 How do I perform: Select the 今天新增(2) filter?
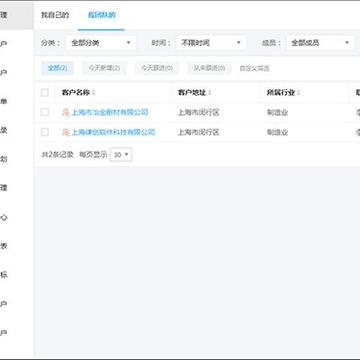(x=104, y=68)
